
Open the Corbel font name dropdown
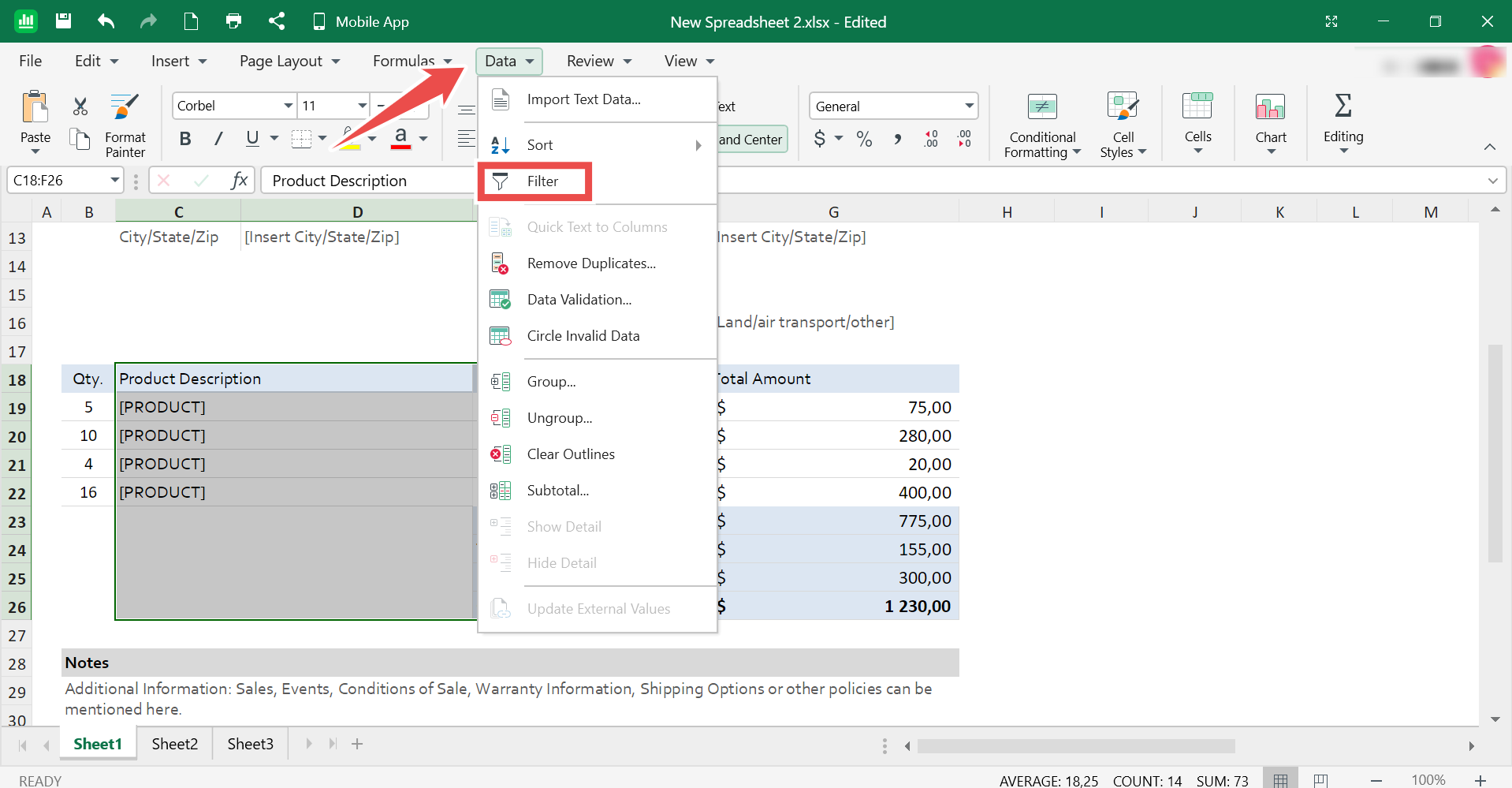289,106
